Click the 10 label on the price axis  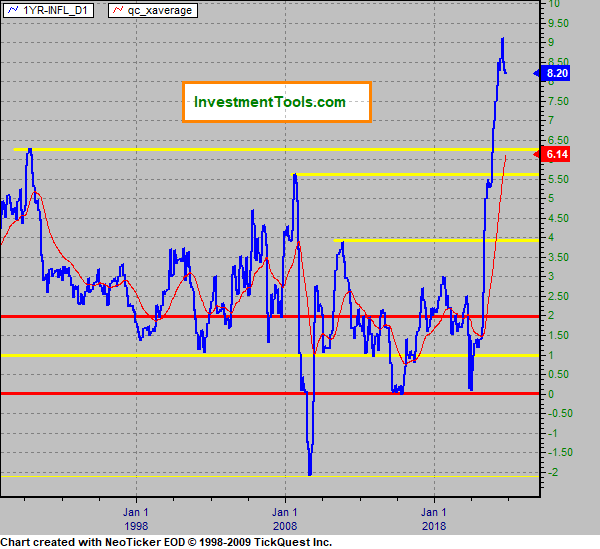[x=554, y=4]
